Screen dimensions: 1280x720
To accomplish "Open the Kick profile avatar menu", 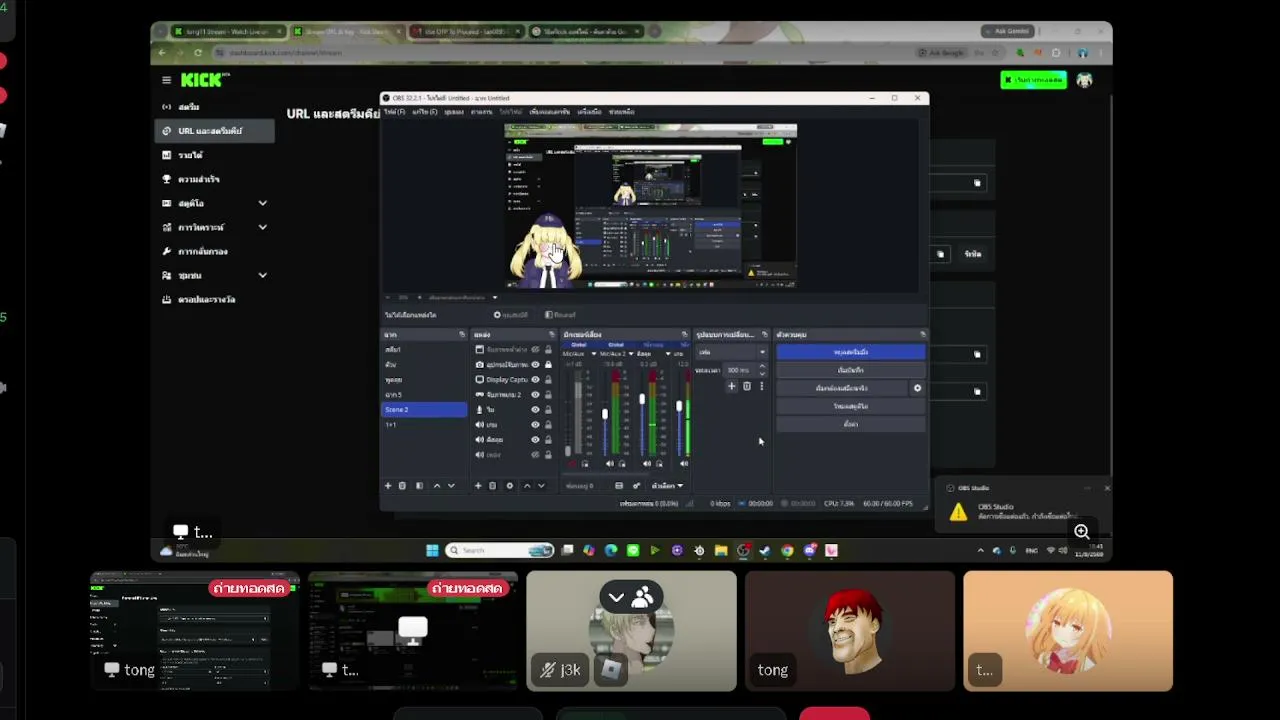I will pyautogui.click(x=1085, y=80).
